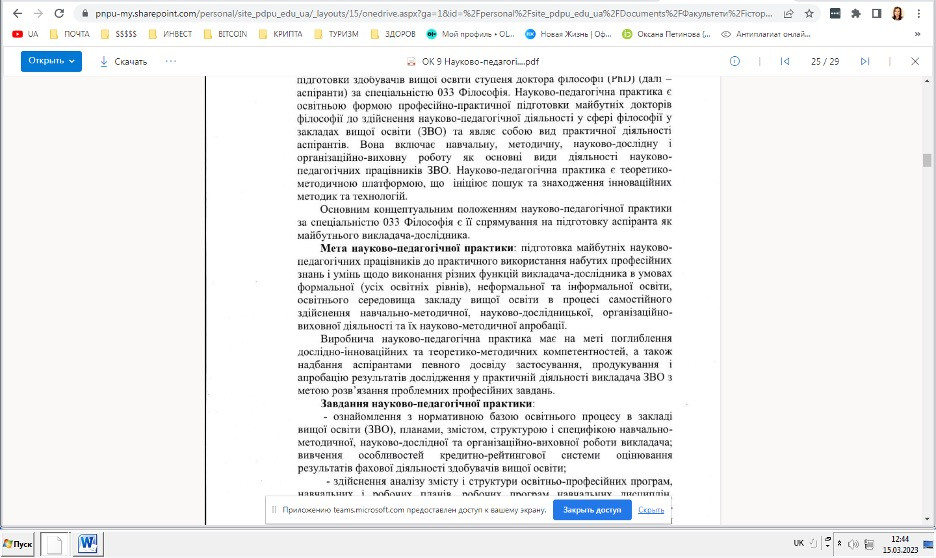Open the ИНВЕСТ bookmarks folder
This screenshot has width=936, height=558.
point(171,34)
